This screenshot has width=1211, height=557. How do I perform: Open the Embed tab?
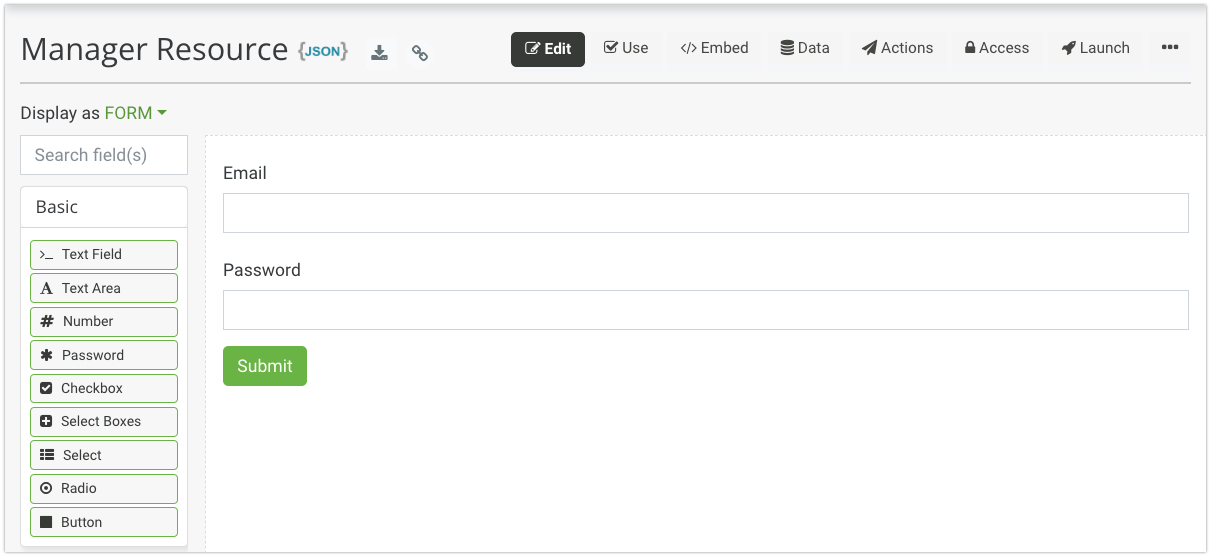(714, 48)
